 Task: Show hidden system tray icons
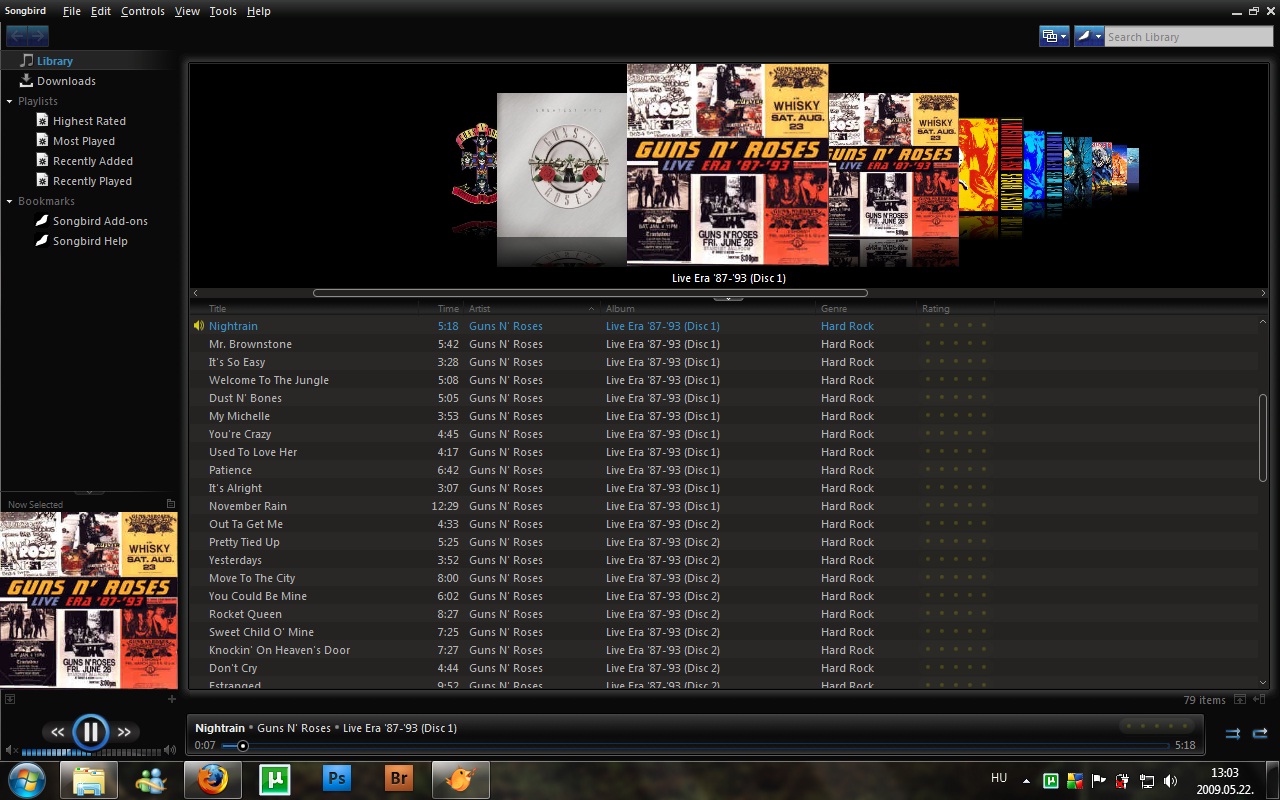pos(1026,780)
